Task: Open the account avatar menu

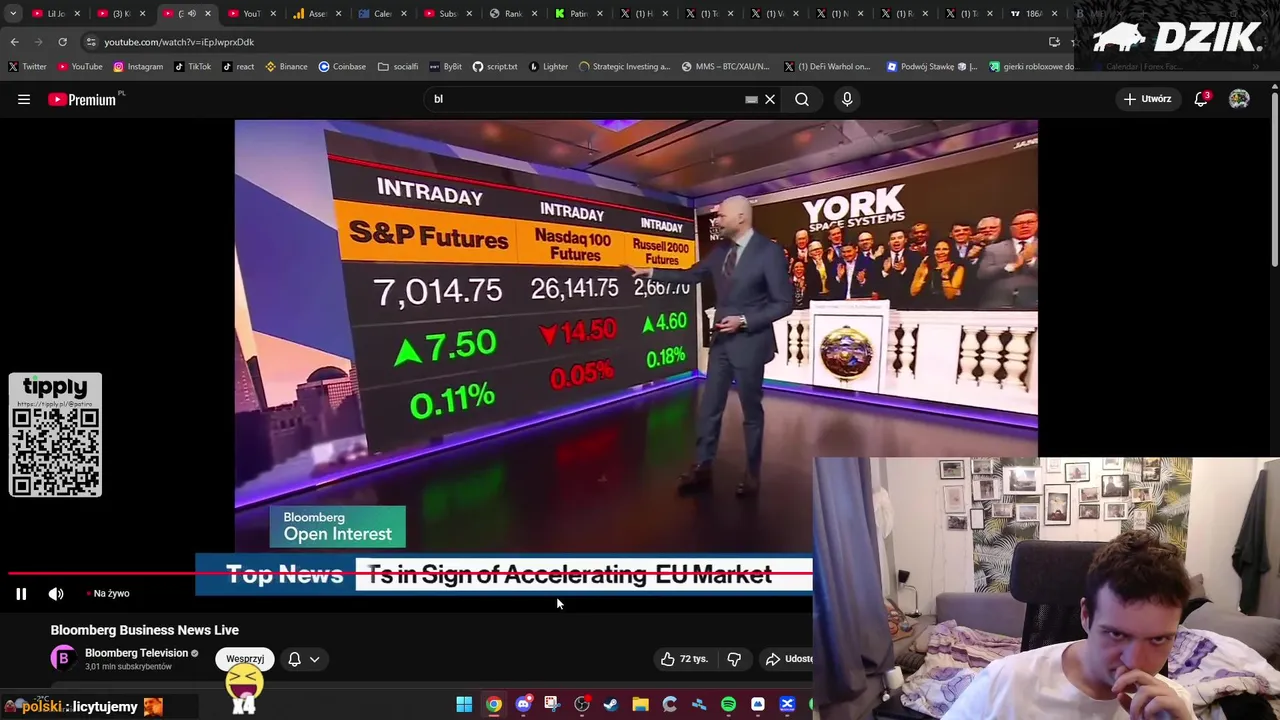Action: (1239, 99)
